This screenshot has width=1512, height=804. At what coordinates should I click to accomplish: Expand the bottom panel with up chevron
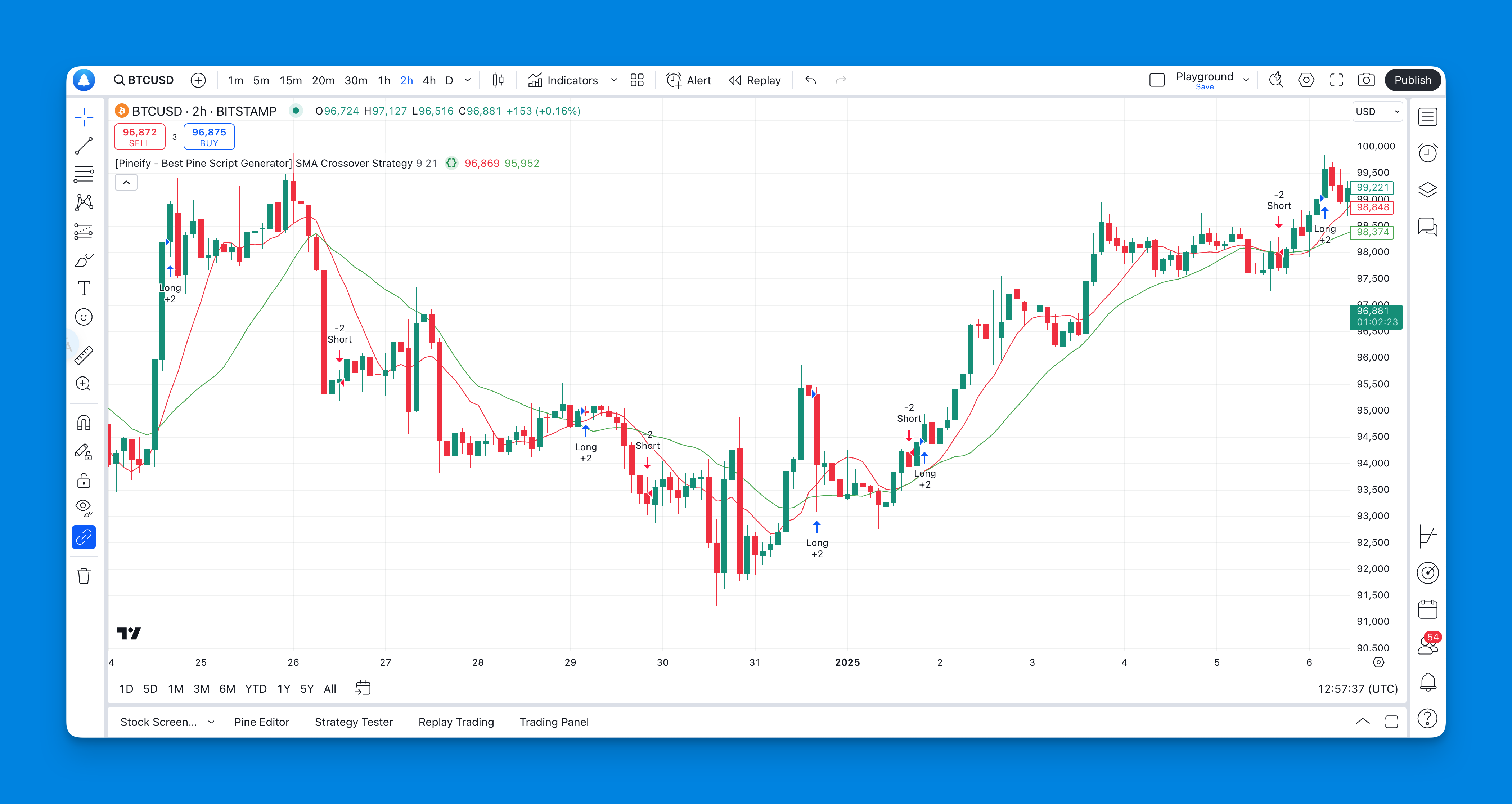coord(1363,722)
